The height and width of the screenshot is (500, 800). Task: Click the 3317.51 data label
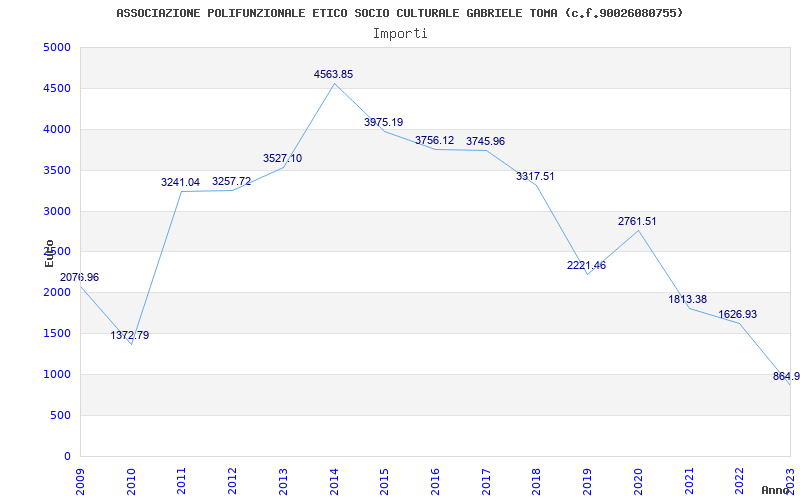click(x=535, y=177)
